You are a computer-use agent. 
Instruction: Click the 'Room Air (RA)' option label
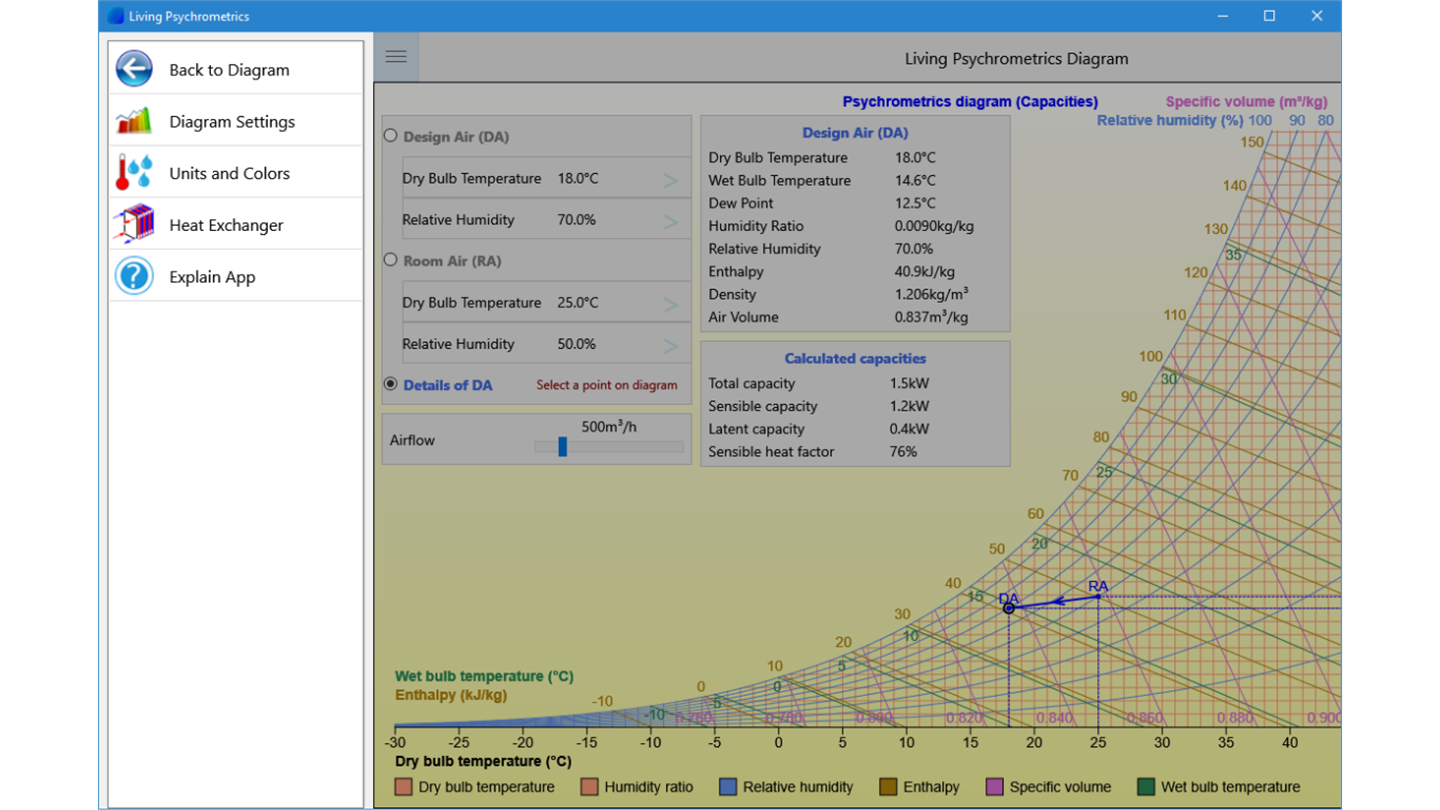[452, 261]
